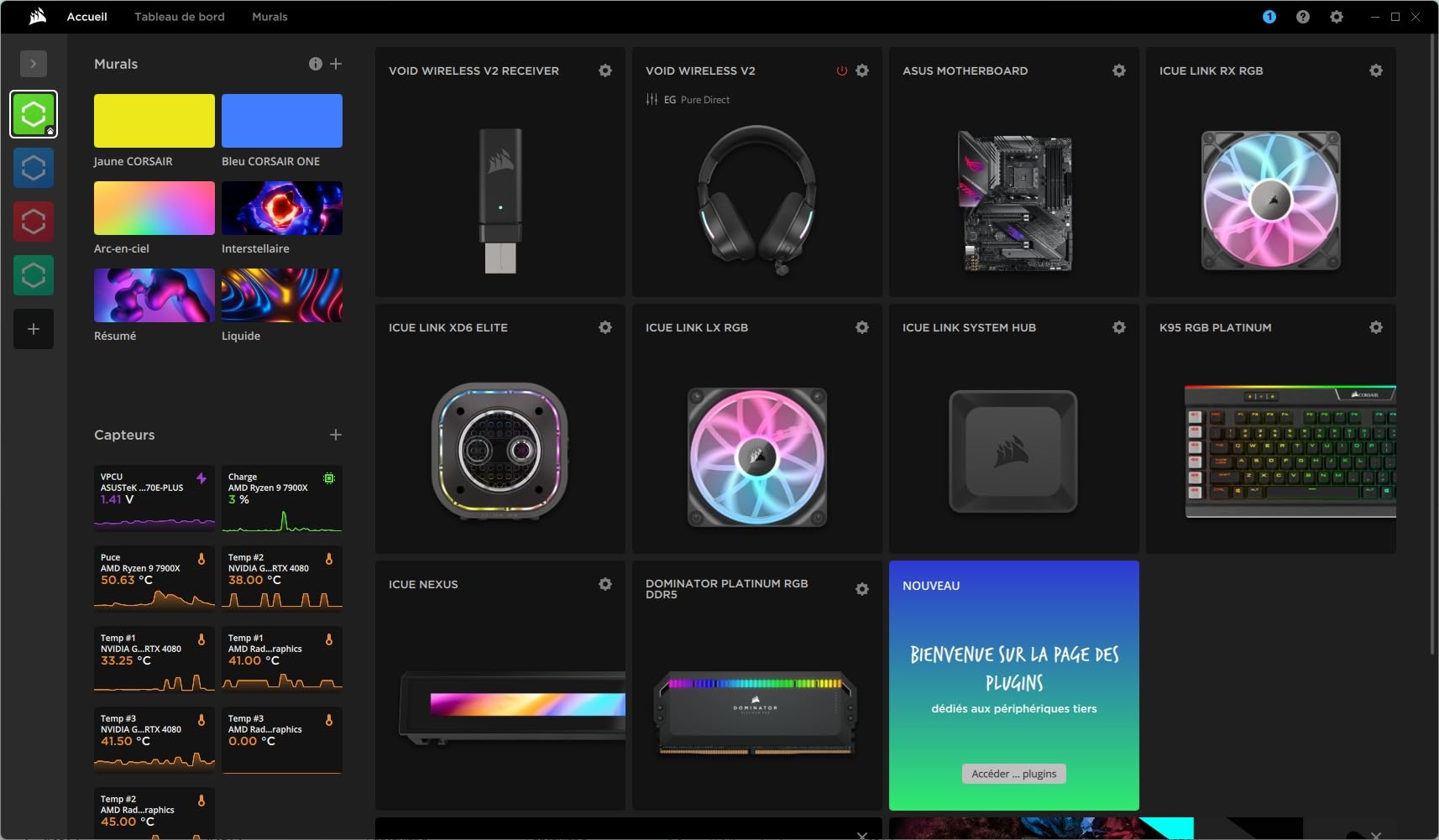Add a new profile from the sidebar

point(34,329)
